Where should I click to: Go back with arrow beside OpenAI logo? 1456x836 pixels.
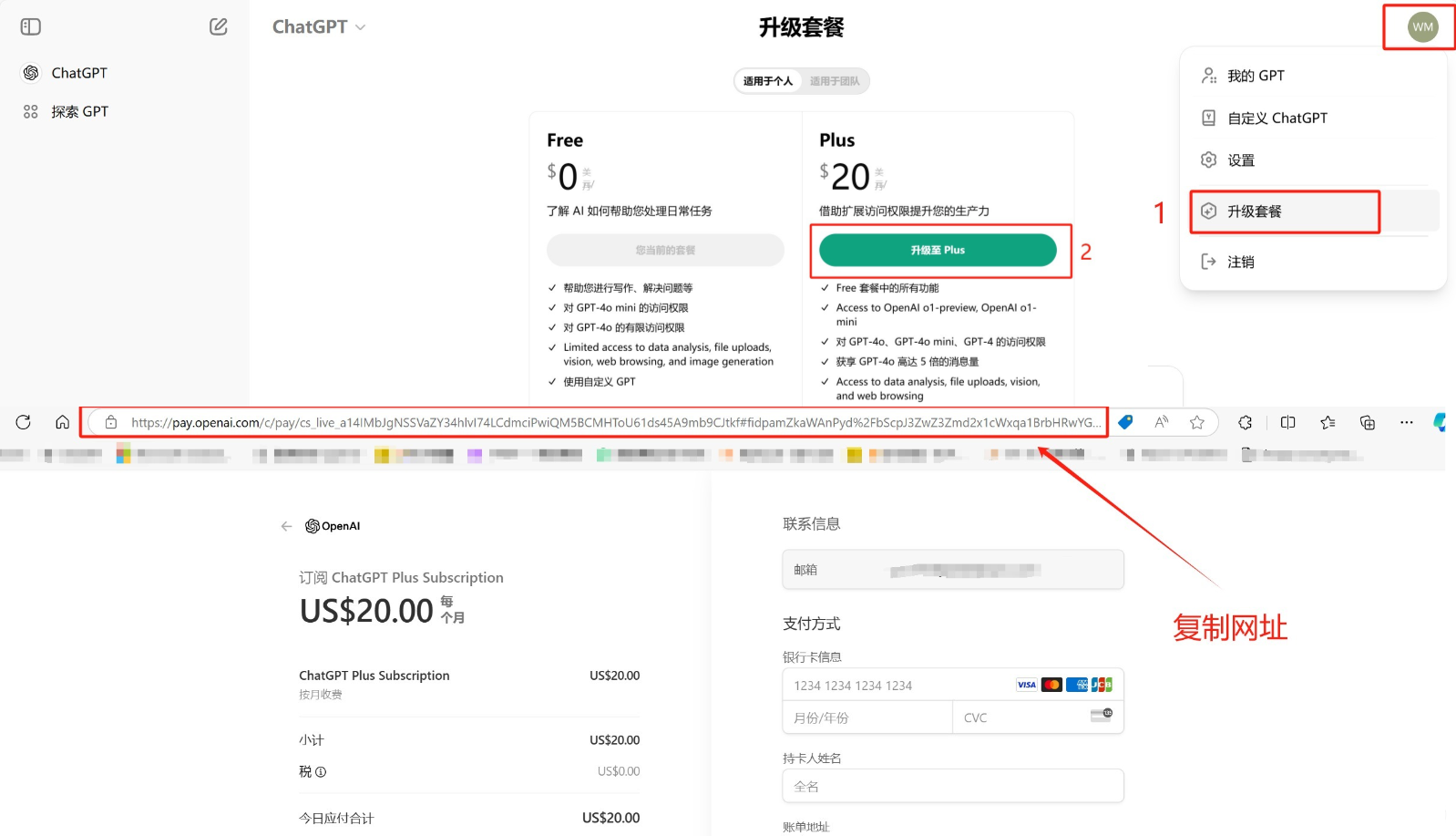(286, 526)
